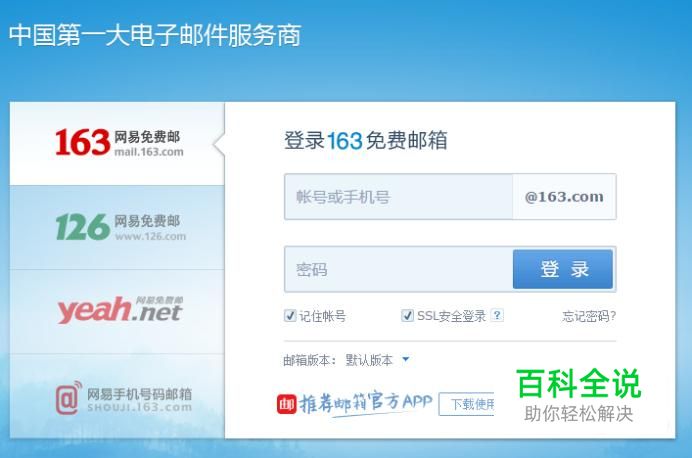Choose the 网易手机号码邮箱 tab

pos(117,396)
